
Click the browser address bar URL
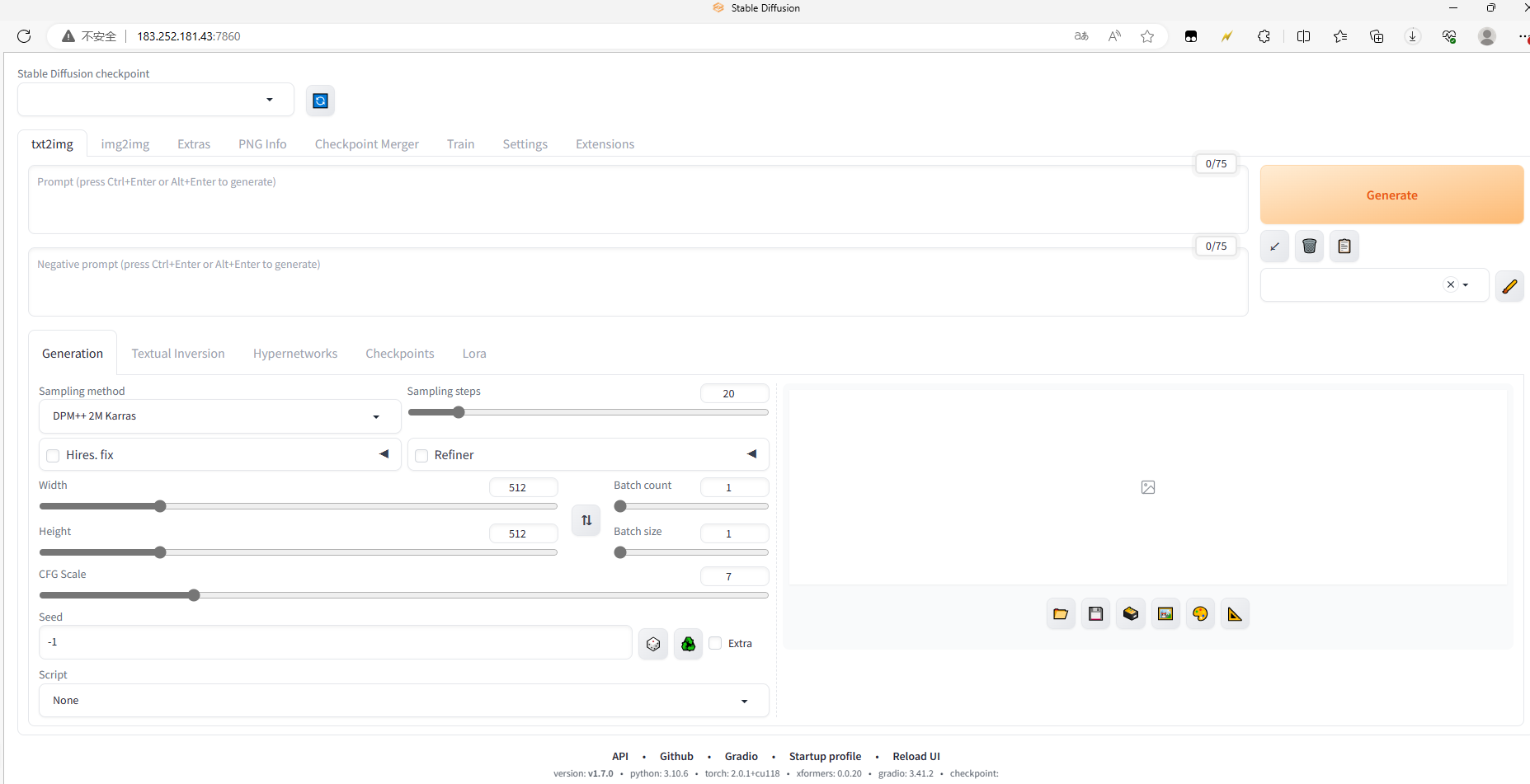(x=189, y=36)
